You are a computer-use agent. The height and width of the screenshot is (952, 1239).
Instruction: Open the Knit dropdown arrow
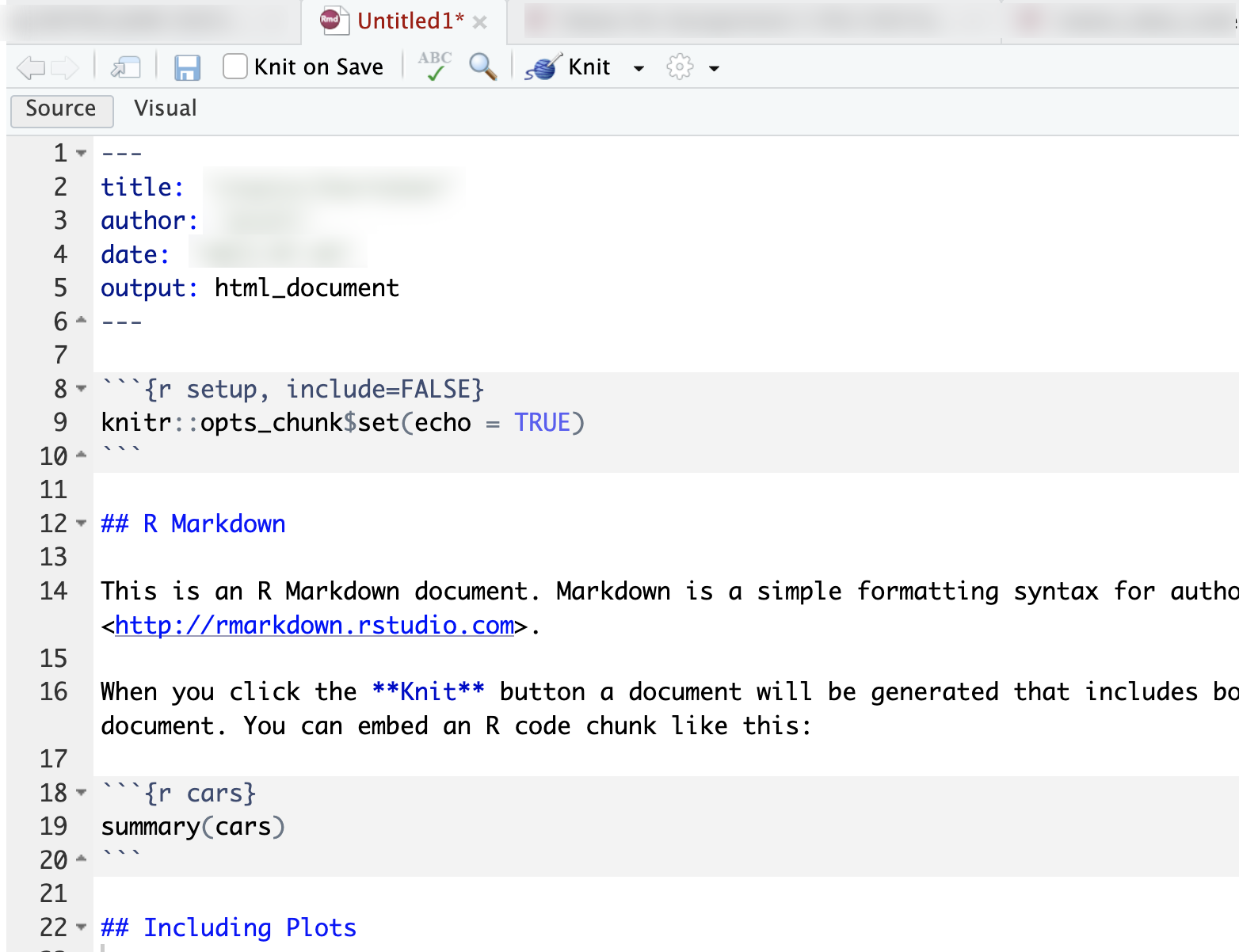(639, 69)
